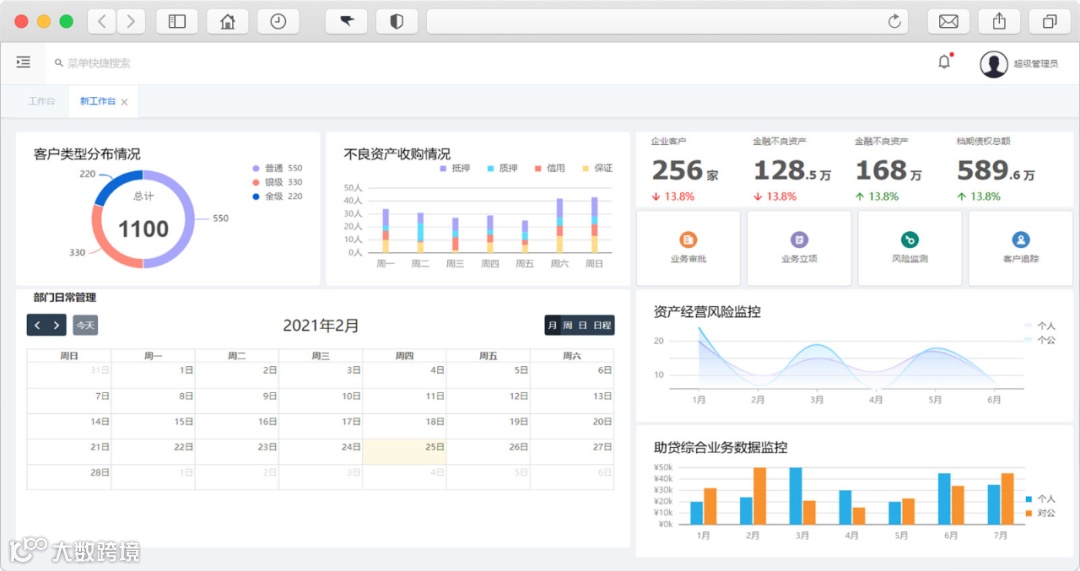Viewport: 1080px width, 571px height.
Task: Switch calendar to 日程 view
Action: (602, 325)
